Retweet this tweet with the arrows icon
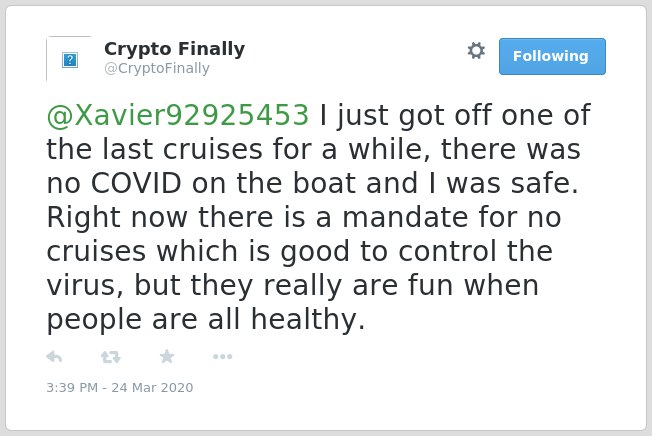This screenshot has height=436, width=652. click(111, 357)
